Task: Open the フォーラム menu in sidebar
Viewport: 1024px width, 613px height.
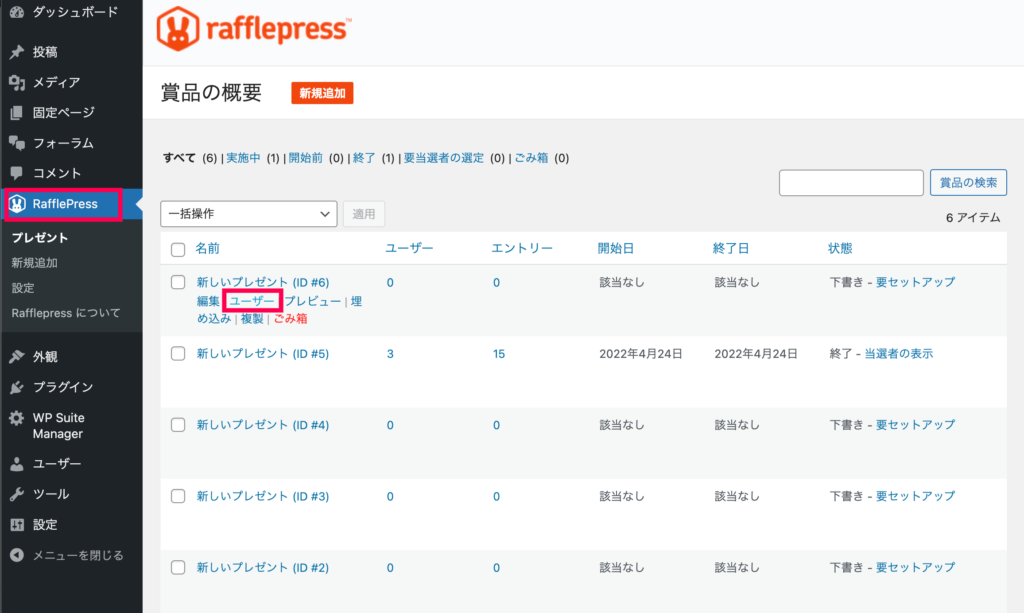Action: point(63,143)
